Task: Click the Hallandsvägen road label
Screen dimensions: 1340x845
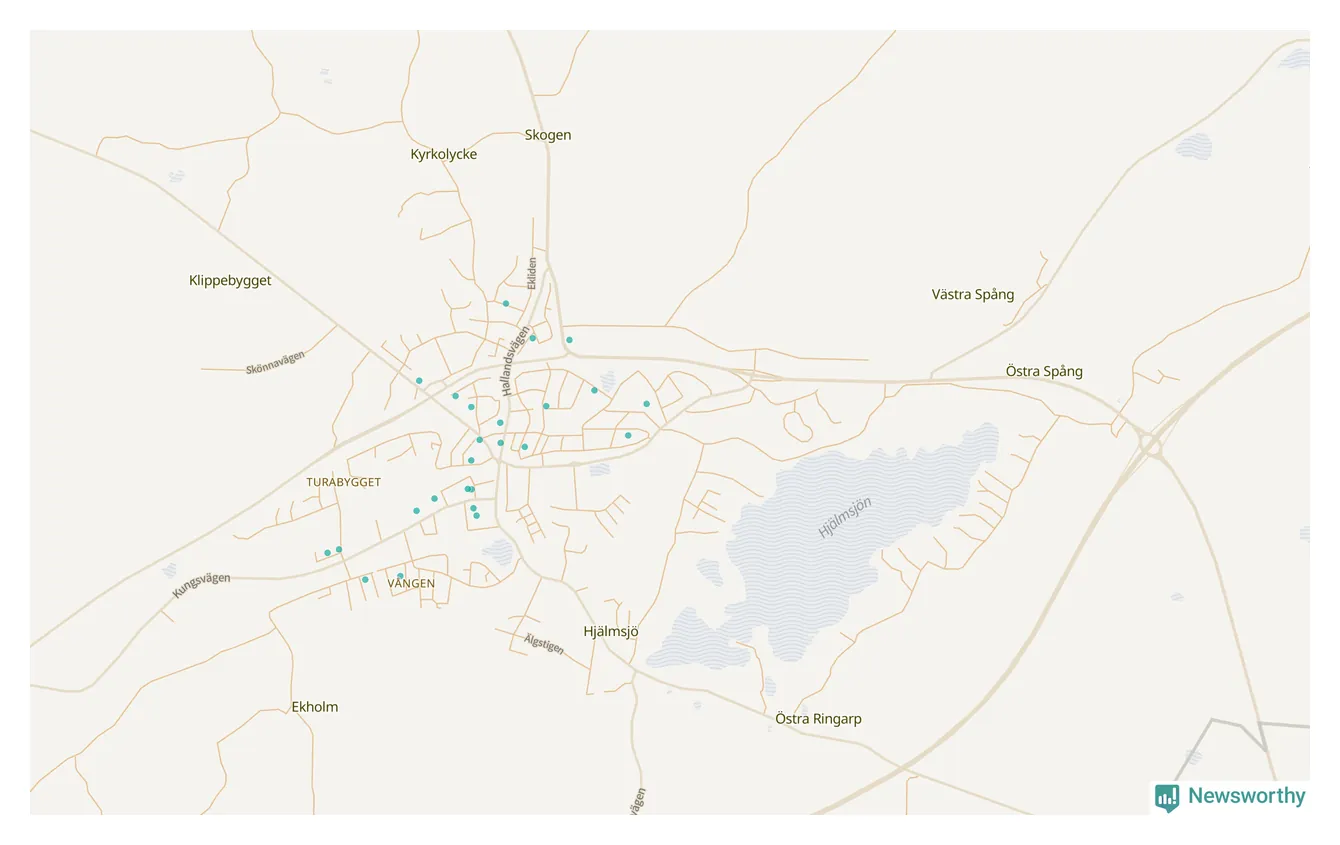Action: [x=515, y=361]
